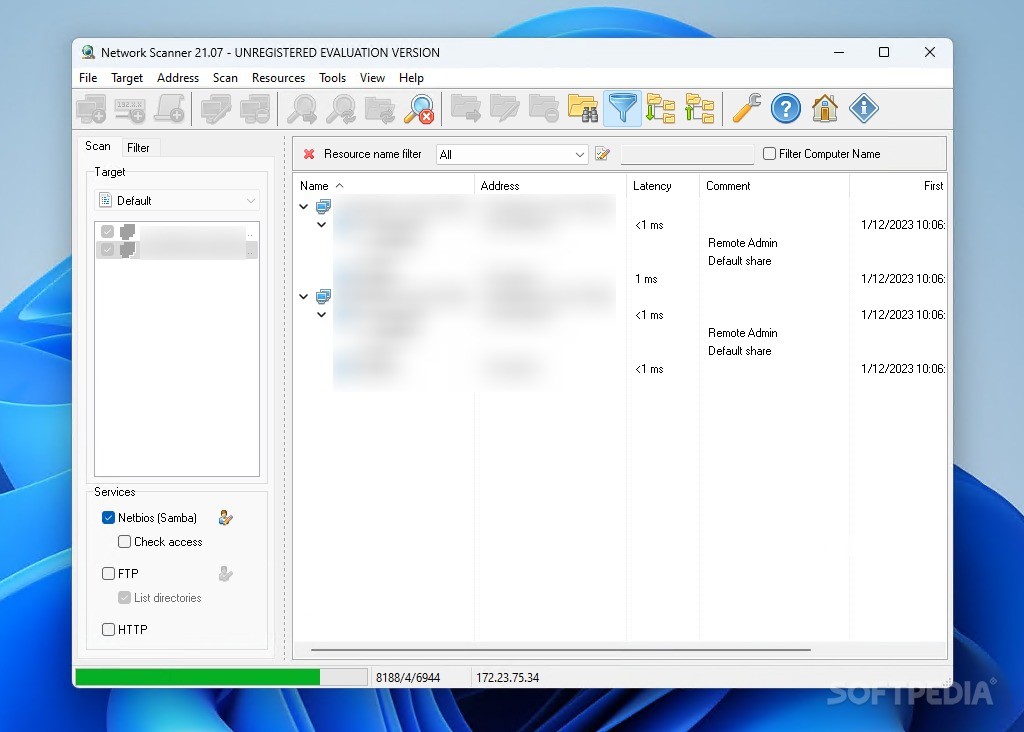Sort by the Comment column header
This screenshot has width=1024, height=732.
[775, 185]
